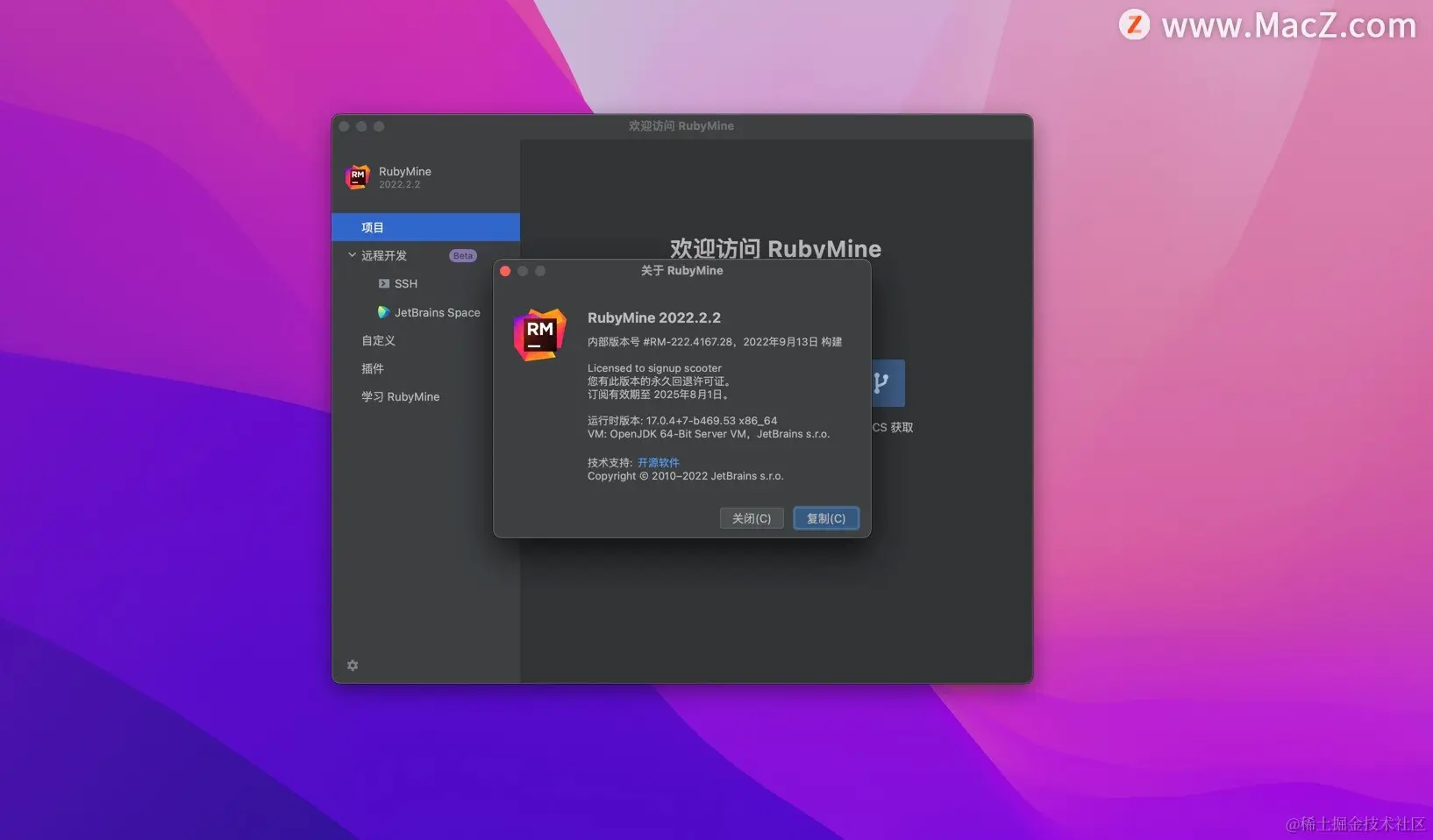Close the About dialog with the red button
Image resolution: width=1433 pixels, height=840 pixels.
pos(505,271)
